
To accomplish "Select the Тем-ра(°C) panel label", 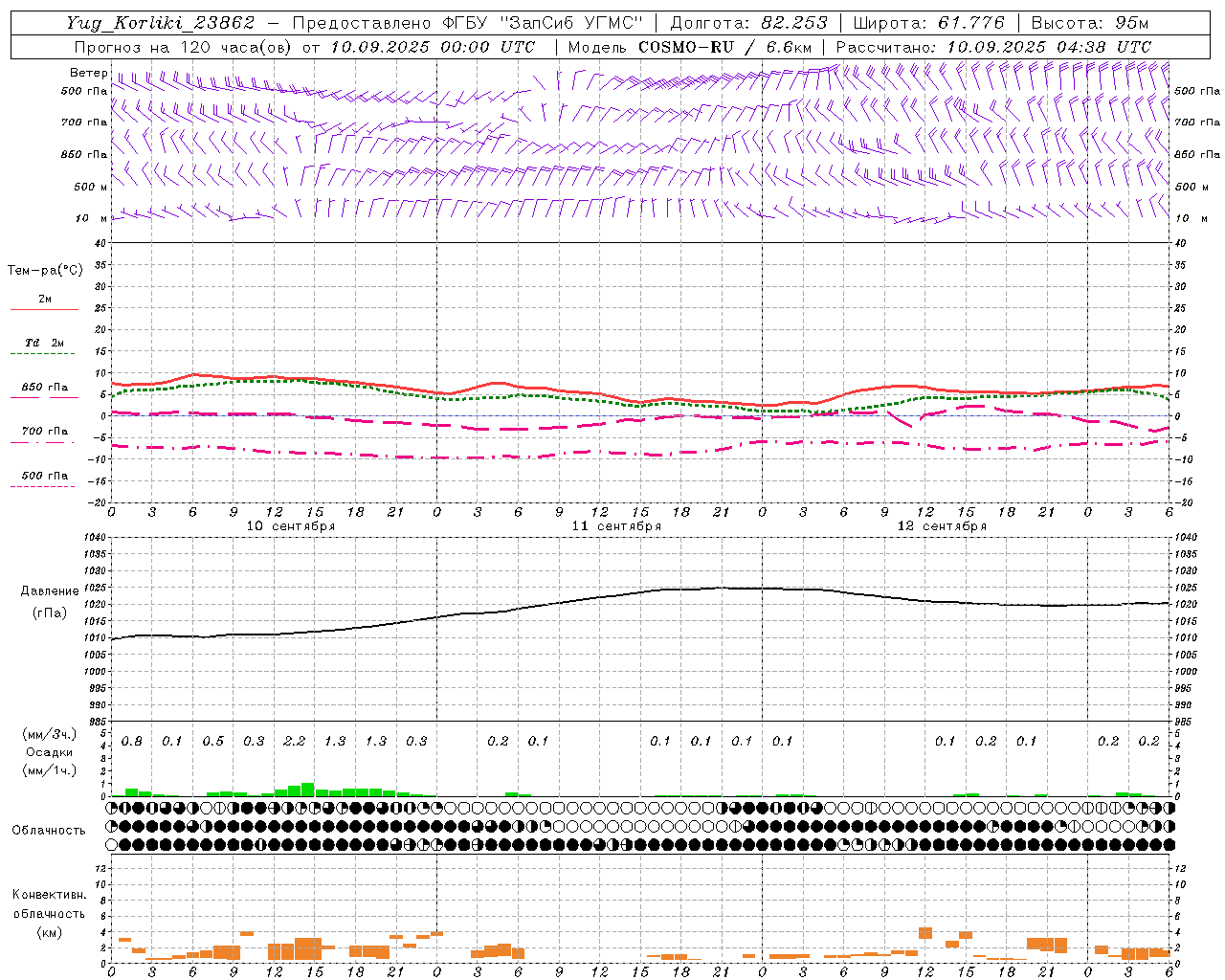I will (45, 271).
